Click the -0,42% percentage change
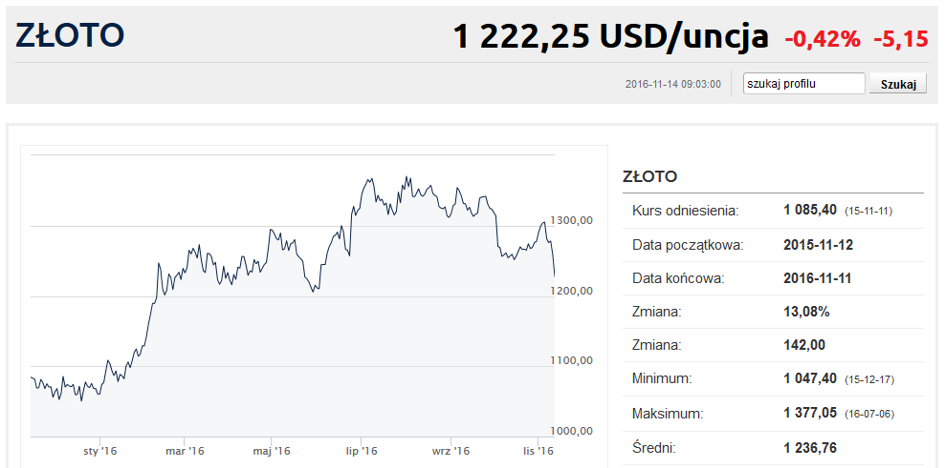The width and height of the screenshot is (945, 468). 823,40
